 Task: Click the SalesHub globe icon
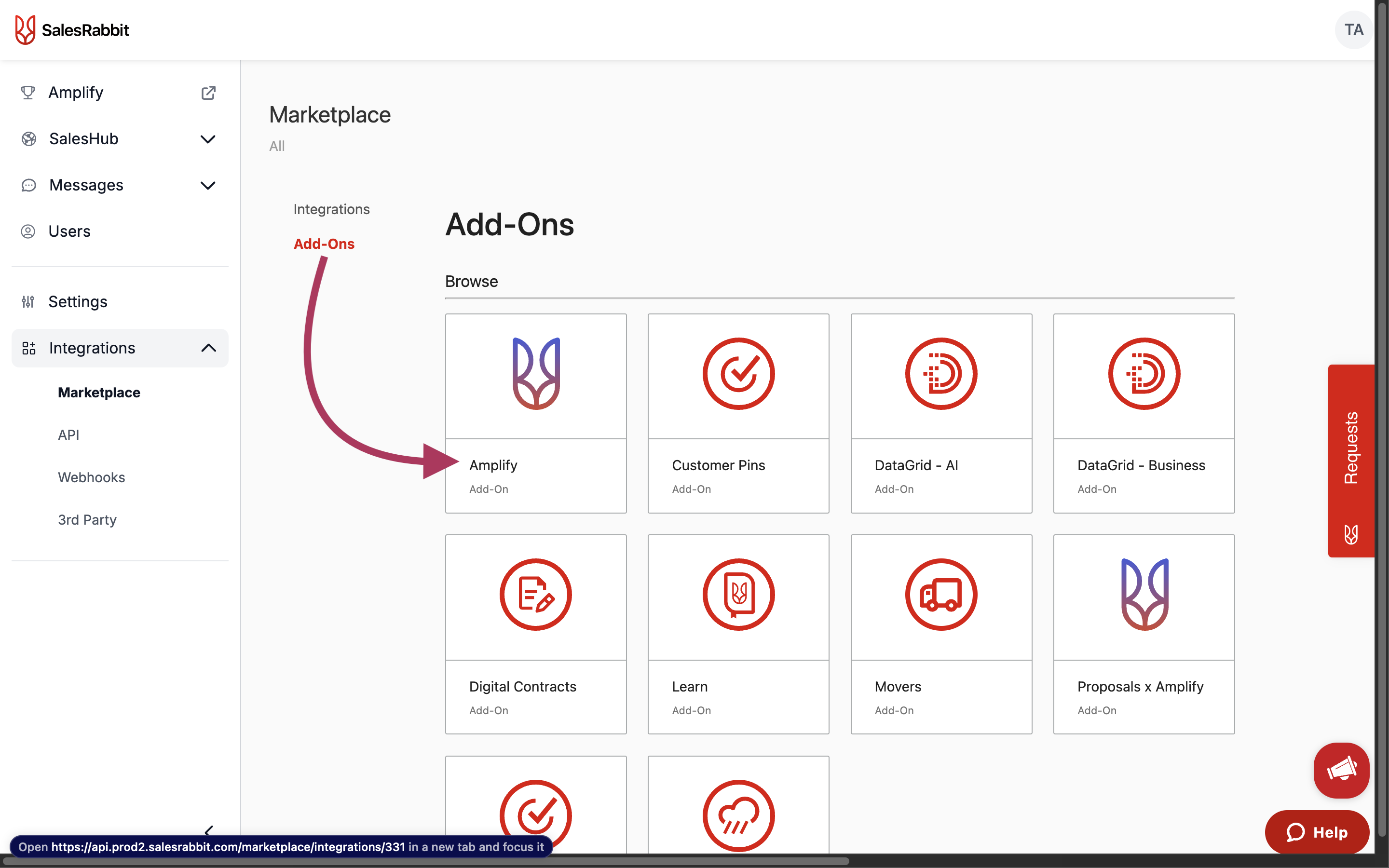point(29,139)
